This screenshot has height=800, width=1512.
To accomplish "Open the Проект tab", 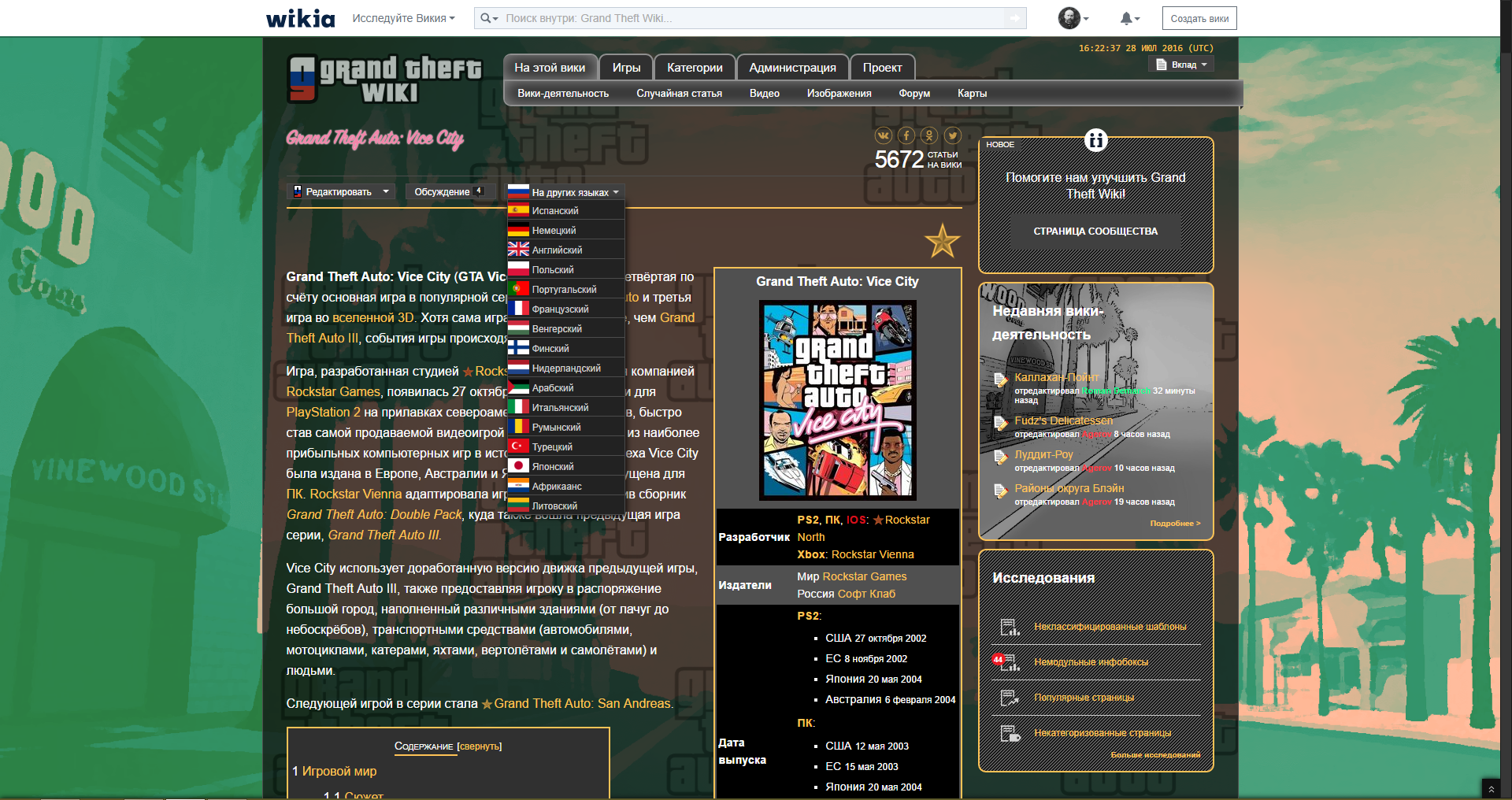I will click(882, 68).
